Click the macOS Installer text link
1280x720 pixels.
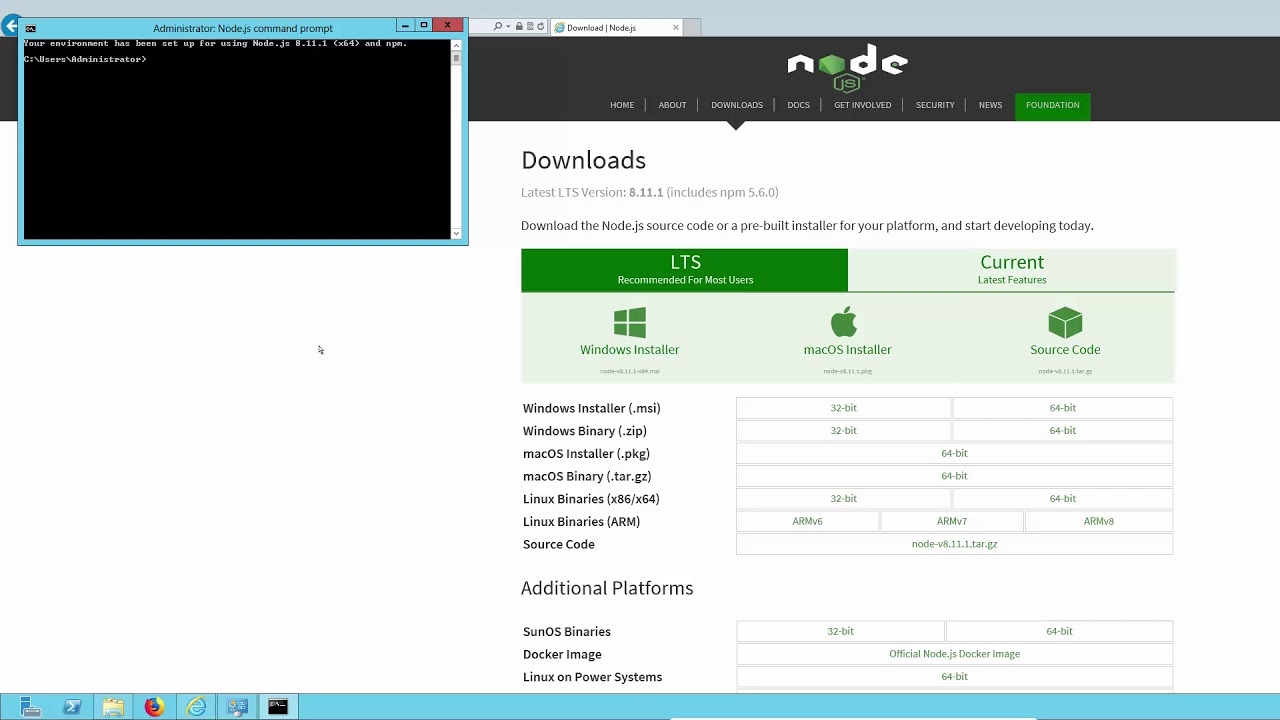click(x=847, y=350)
